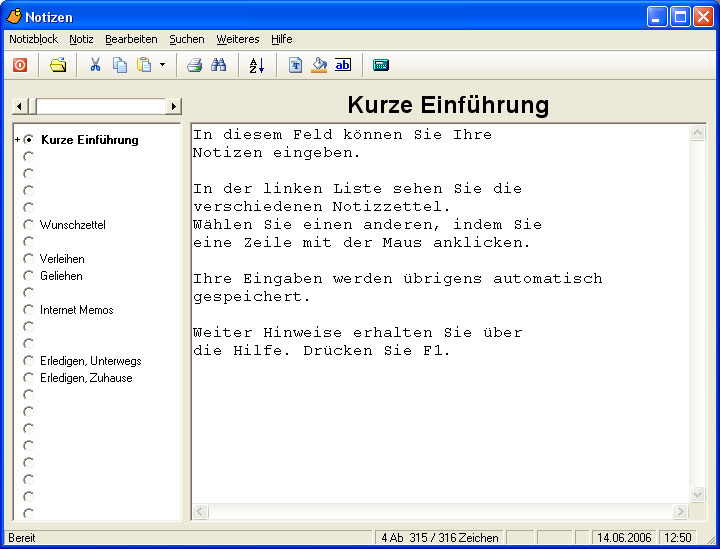Image resolution: width=720 pixels, height=549 pixels.
Task: Expand the Kurze Einführung plus sign
Action: click(x=17, y=140)
